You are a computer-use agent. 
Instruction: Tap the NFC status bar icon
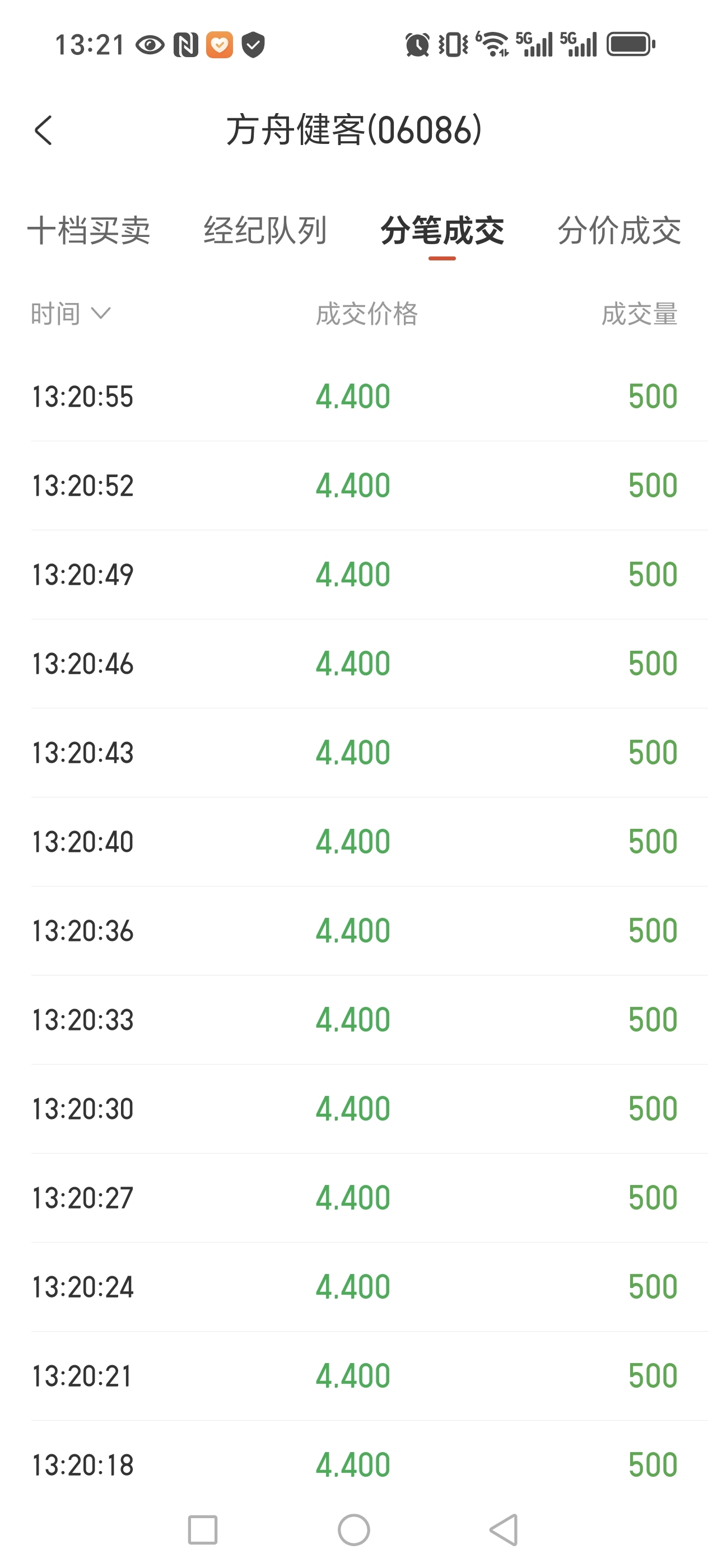[x=185, y=44]
